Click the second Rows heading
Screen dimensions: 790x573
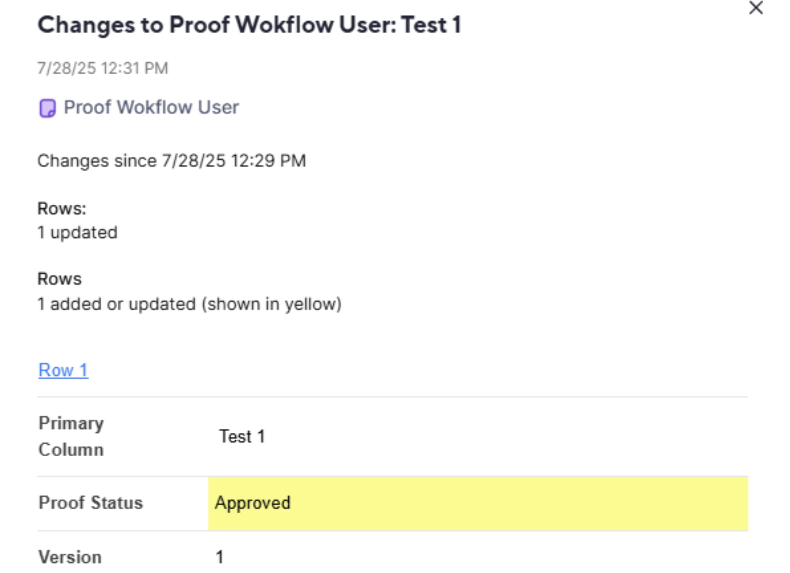click(x=59, y=279)
